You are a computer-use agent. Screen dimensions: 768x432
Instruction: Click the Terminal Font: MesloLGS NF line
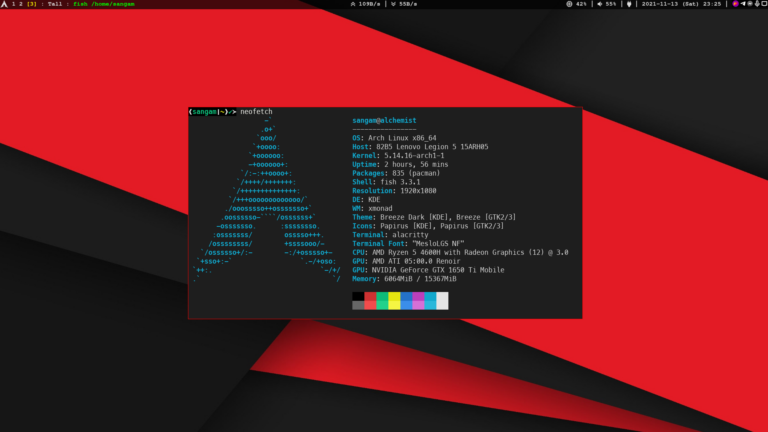tap(408, 244)
